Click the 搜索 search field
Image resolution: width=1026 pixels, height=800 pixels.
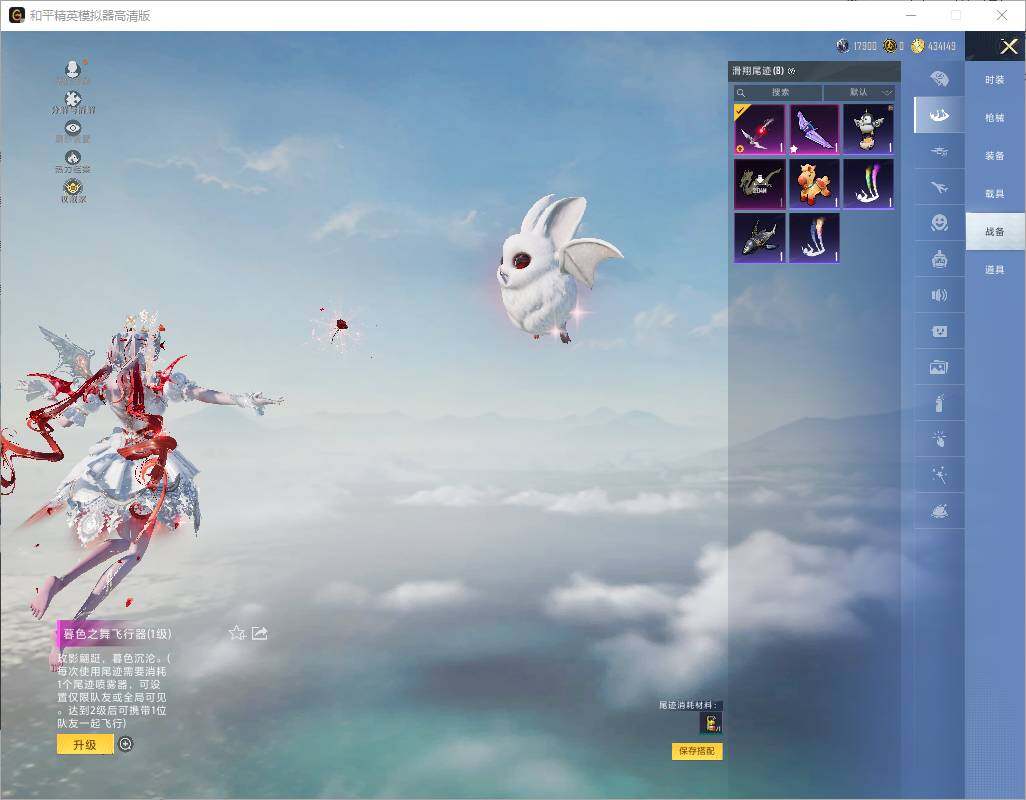[777, 92]
